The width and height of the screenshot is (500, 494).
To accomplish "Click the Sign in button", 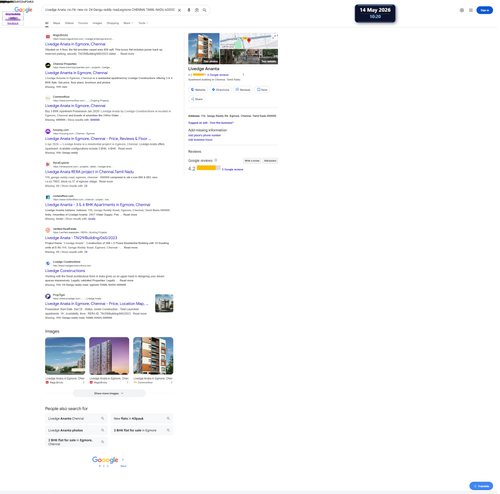I will (x=484, y=10).
